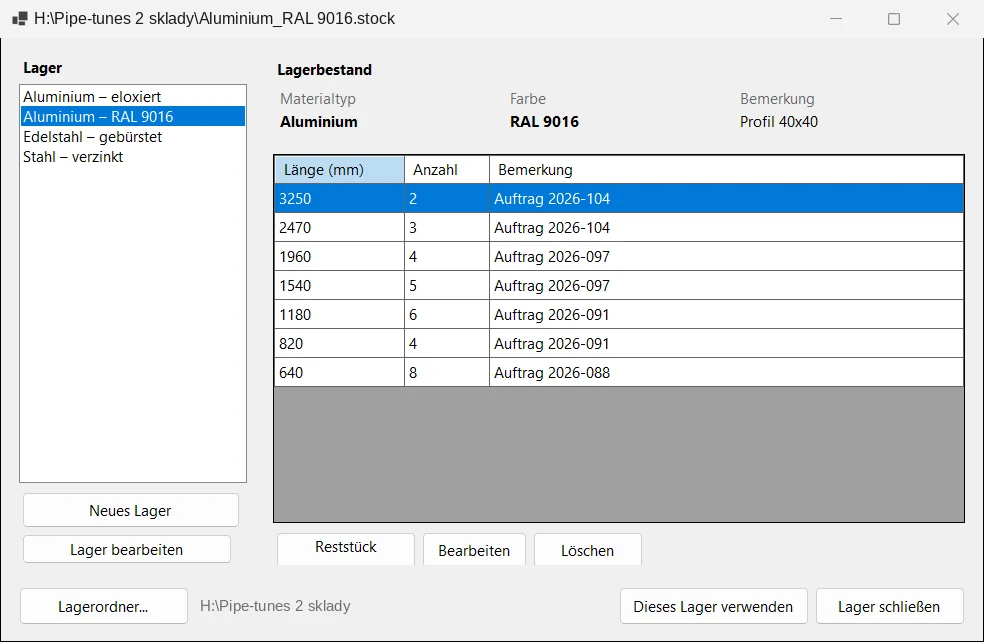This screenshot has height=642, width=984.
Task: Open the Lager bearbeiten dialog
Action: click(x=127, y=550)
